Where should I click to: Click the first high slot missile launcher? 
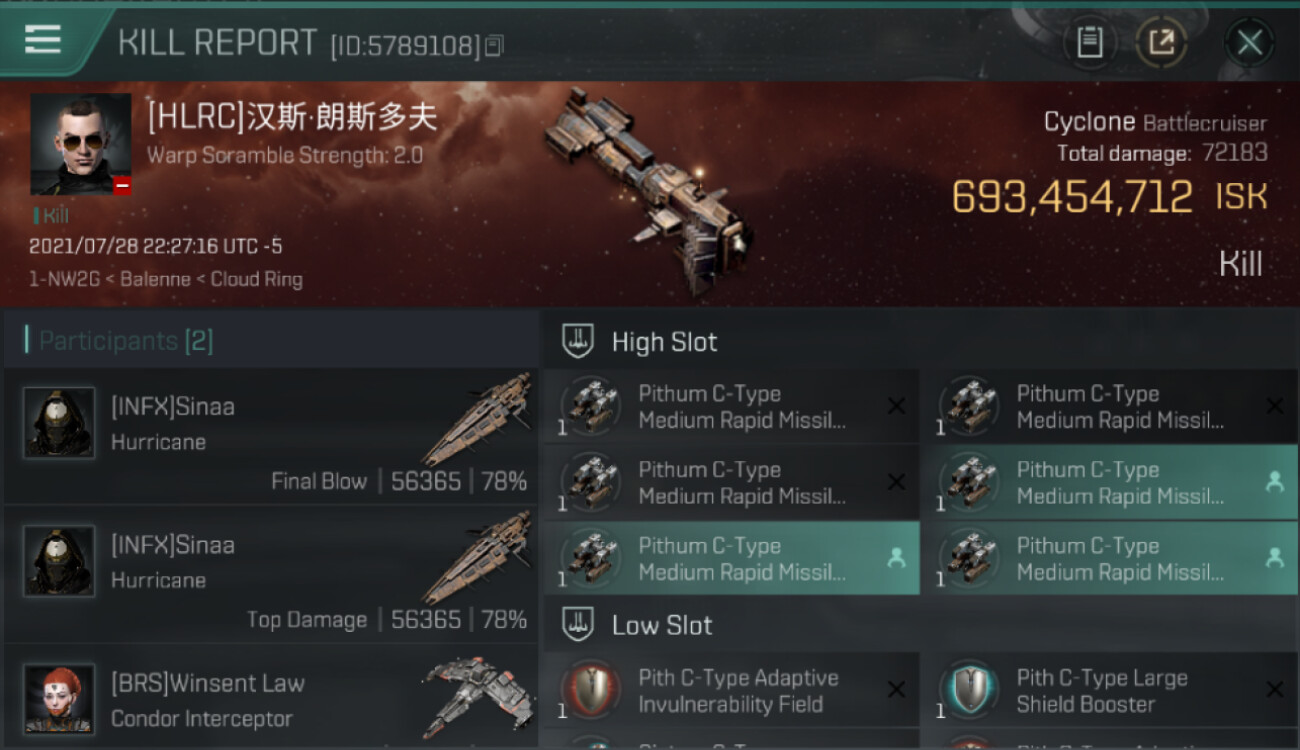click(731, 407)
